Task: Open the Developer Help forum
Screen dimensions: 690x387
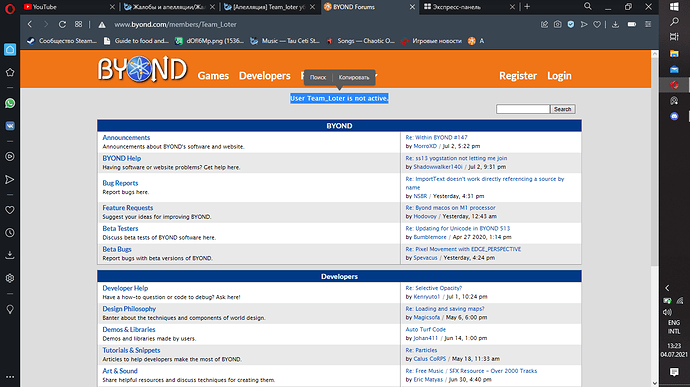Action: [x=125, y=288]
